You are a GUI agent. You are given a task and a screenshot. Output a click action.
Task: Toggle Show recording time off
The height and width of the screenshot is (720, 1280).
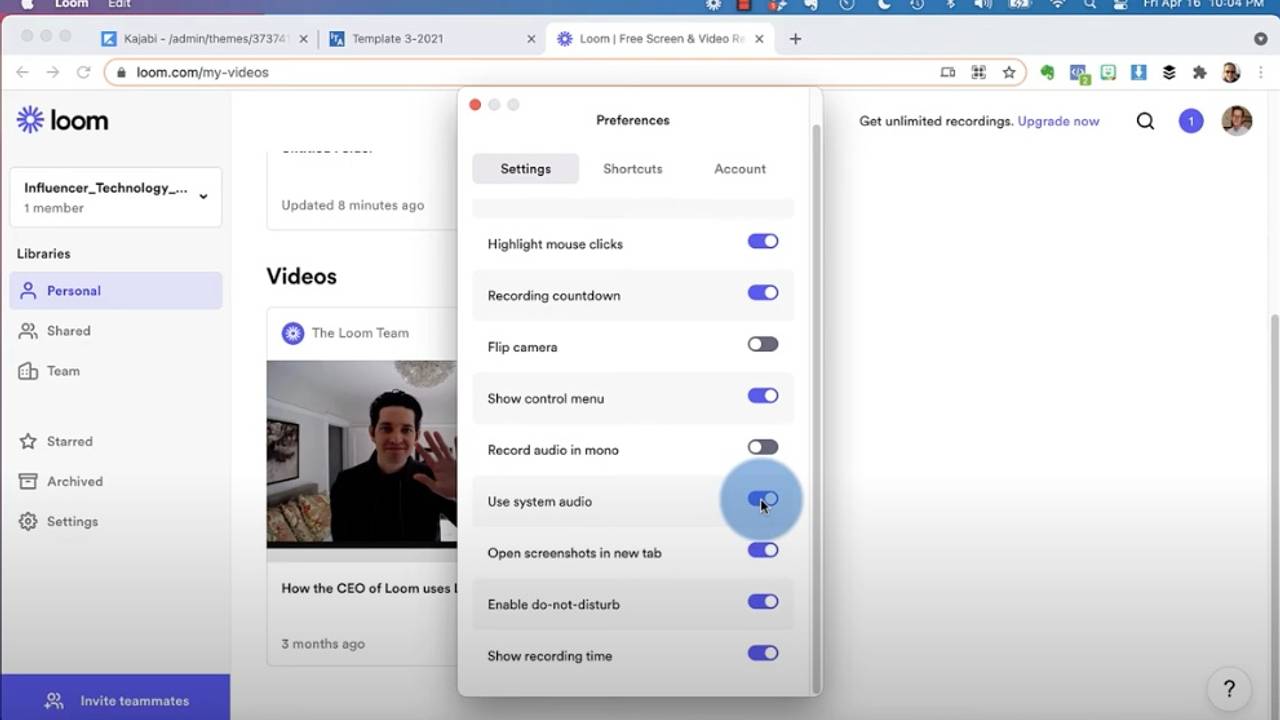762,654
